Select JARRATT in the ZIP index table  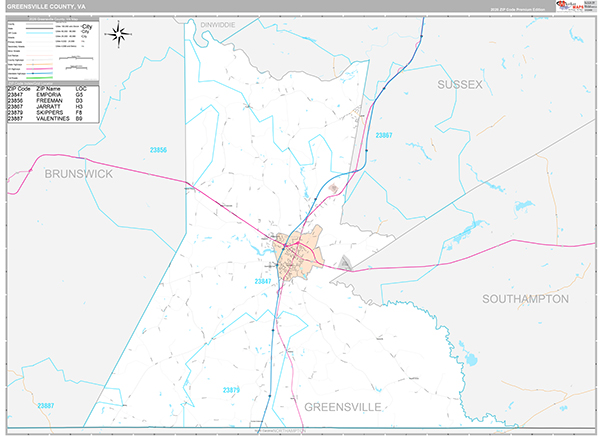(x=48, y=107)
